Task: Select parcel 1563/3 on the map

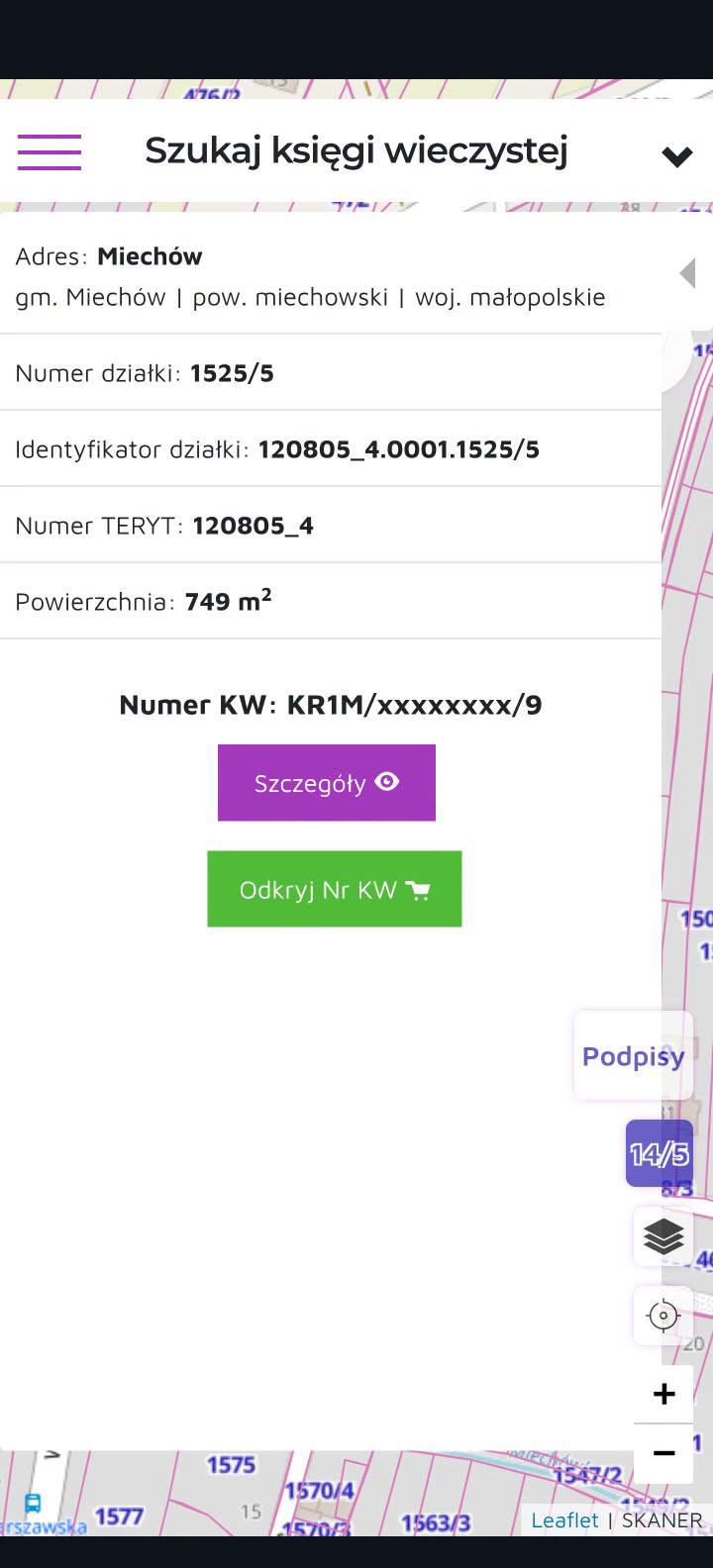Action: click(x=436, y=1522)
